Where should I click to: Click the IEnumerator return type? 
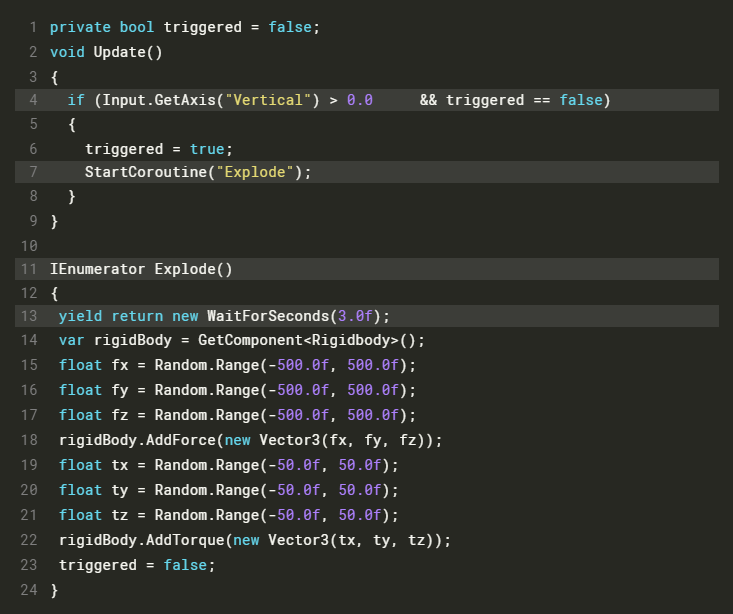point(97,268)
